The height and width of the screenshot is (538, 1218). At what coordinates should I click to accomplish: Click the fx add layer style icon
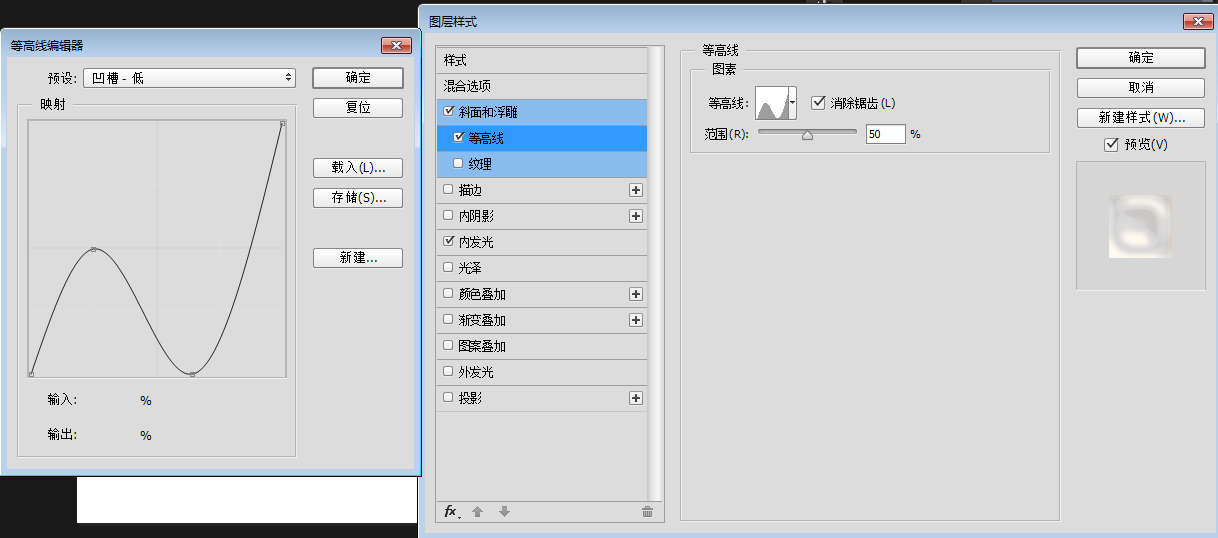coord(451,512)
